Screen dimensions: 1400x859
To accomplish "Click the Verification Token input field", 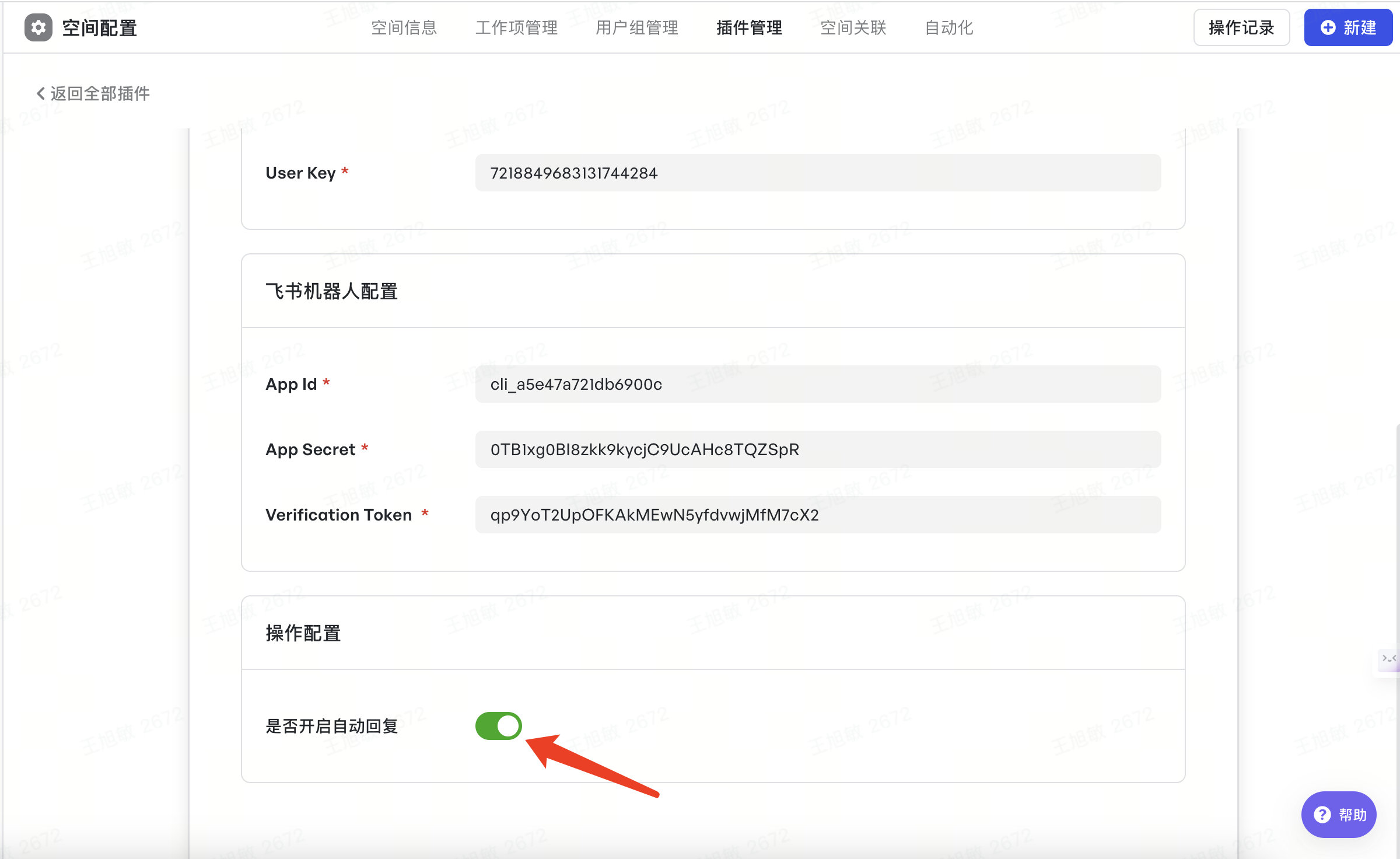I will (818, 515).
